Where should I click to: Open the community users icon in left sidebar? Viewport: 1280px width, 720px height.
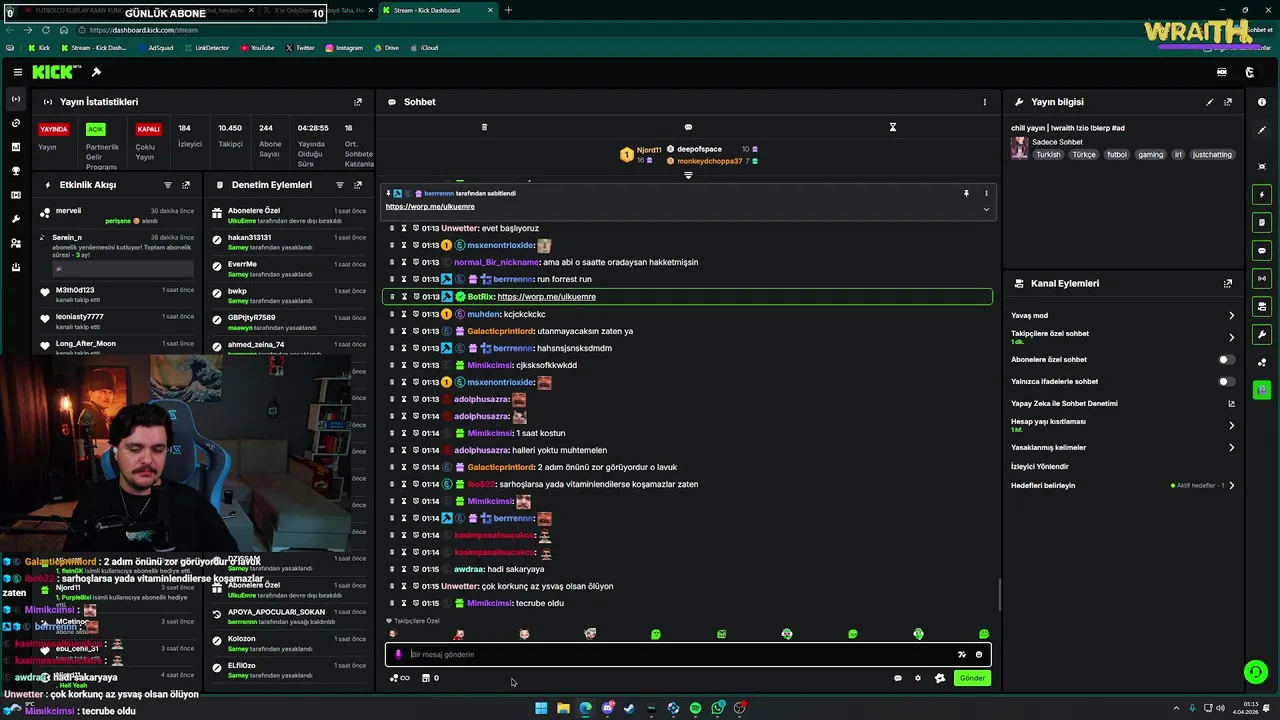point(15,243)
